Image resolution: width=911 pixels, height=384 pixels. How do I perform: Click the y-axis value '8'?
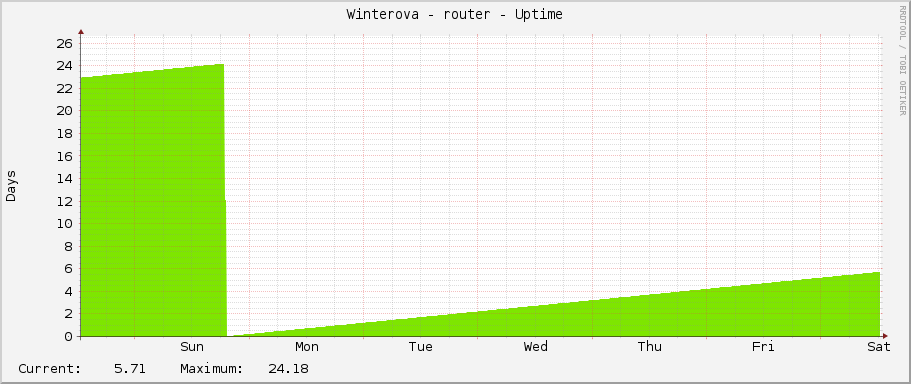tap(69, 246)
